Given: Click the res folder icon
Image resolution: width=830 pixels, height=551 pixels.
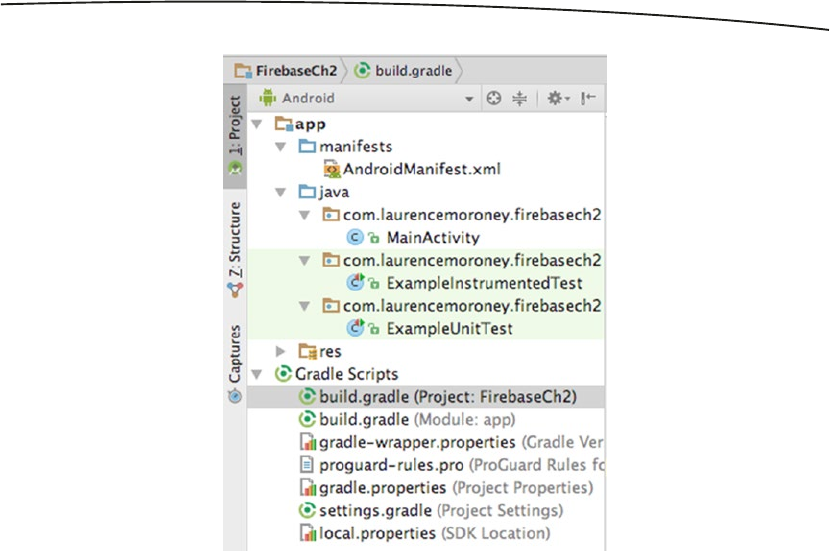Looking at the screenshot, I should tap(308, 351).
